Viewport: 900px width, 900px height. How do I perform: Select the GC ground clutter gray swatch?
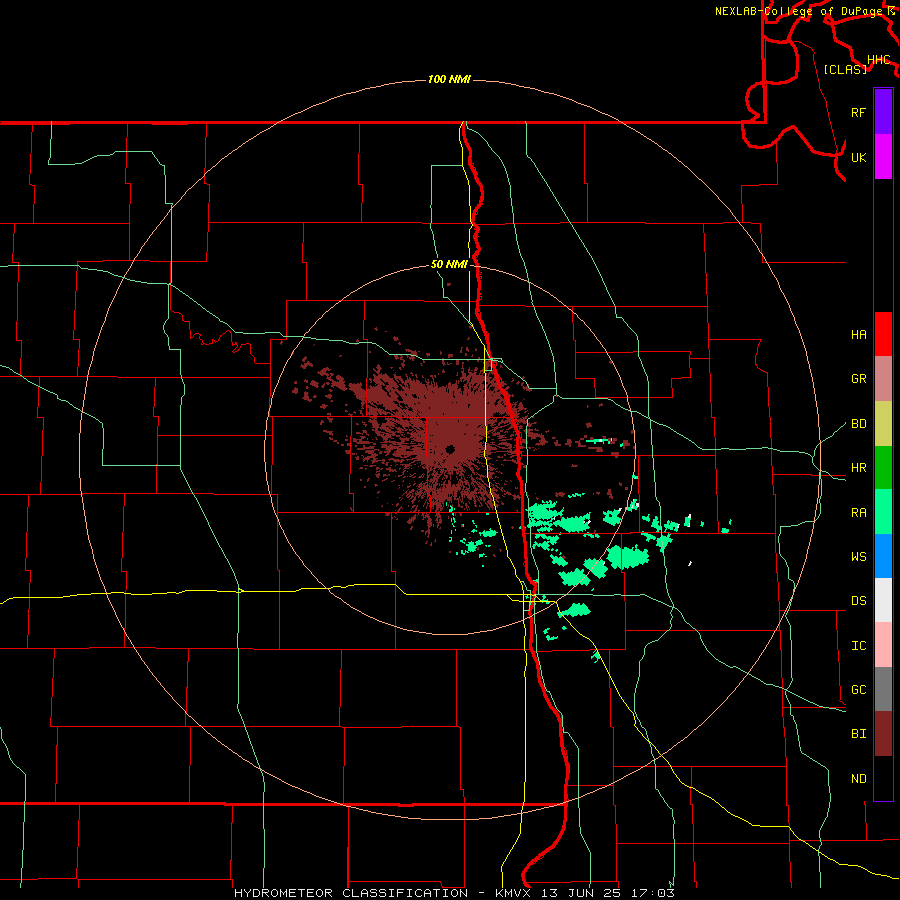pos(883,689)
